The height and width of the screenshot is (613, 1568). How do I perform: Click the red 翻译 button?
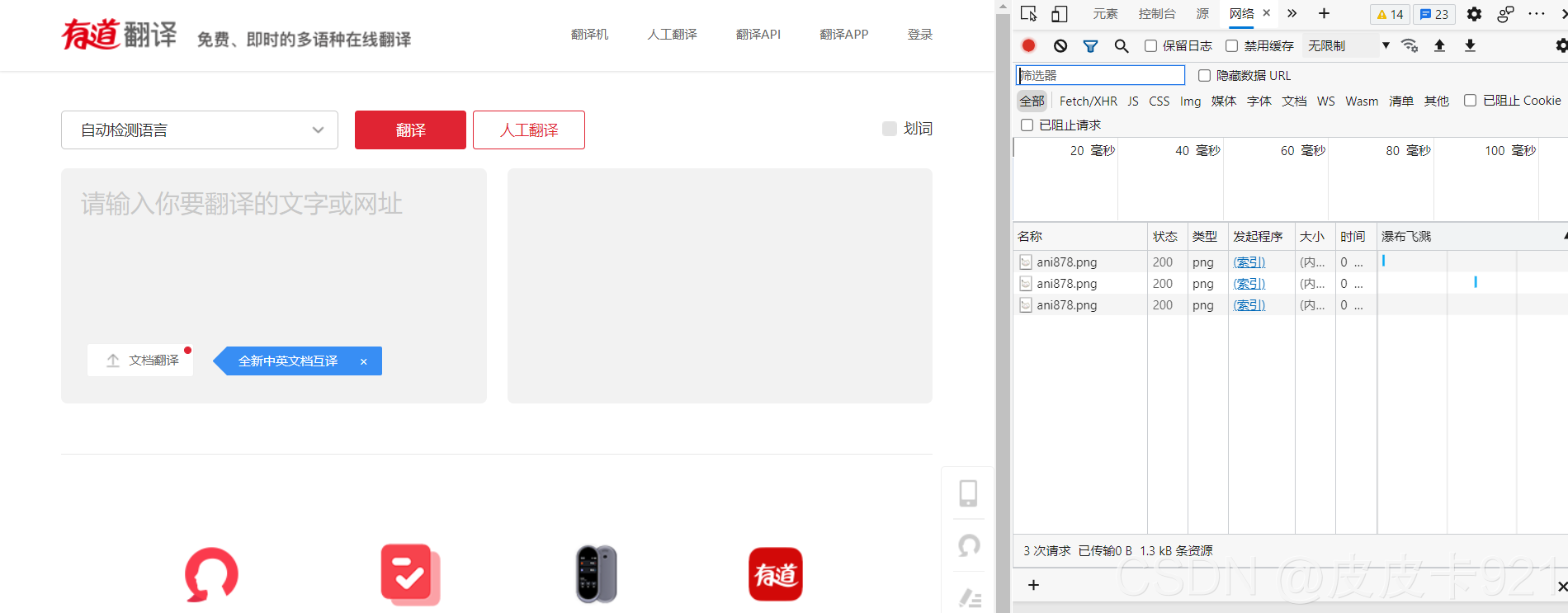point(410,130)
